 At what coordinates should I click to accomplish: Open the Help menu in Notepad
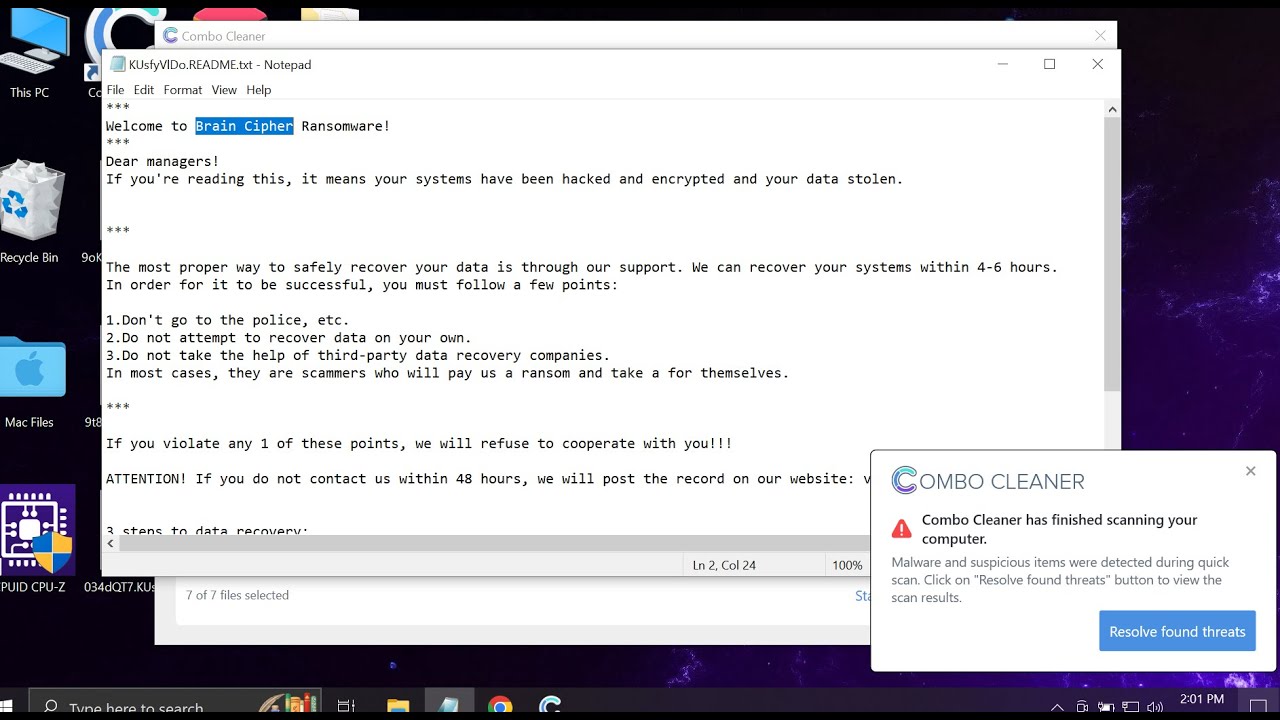[x=259, y=90]
